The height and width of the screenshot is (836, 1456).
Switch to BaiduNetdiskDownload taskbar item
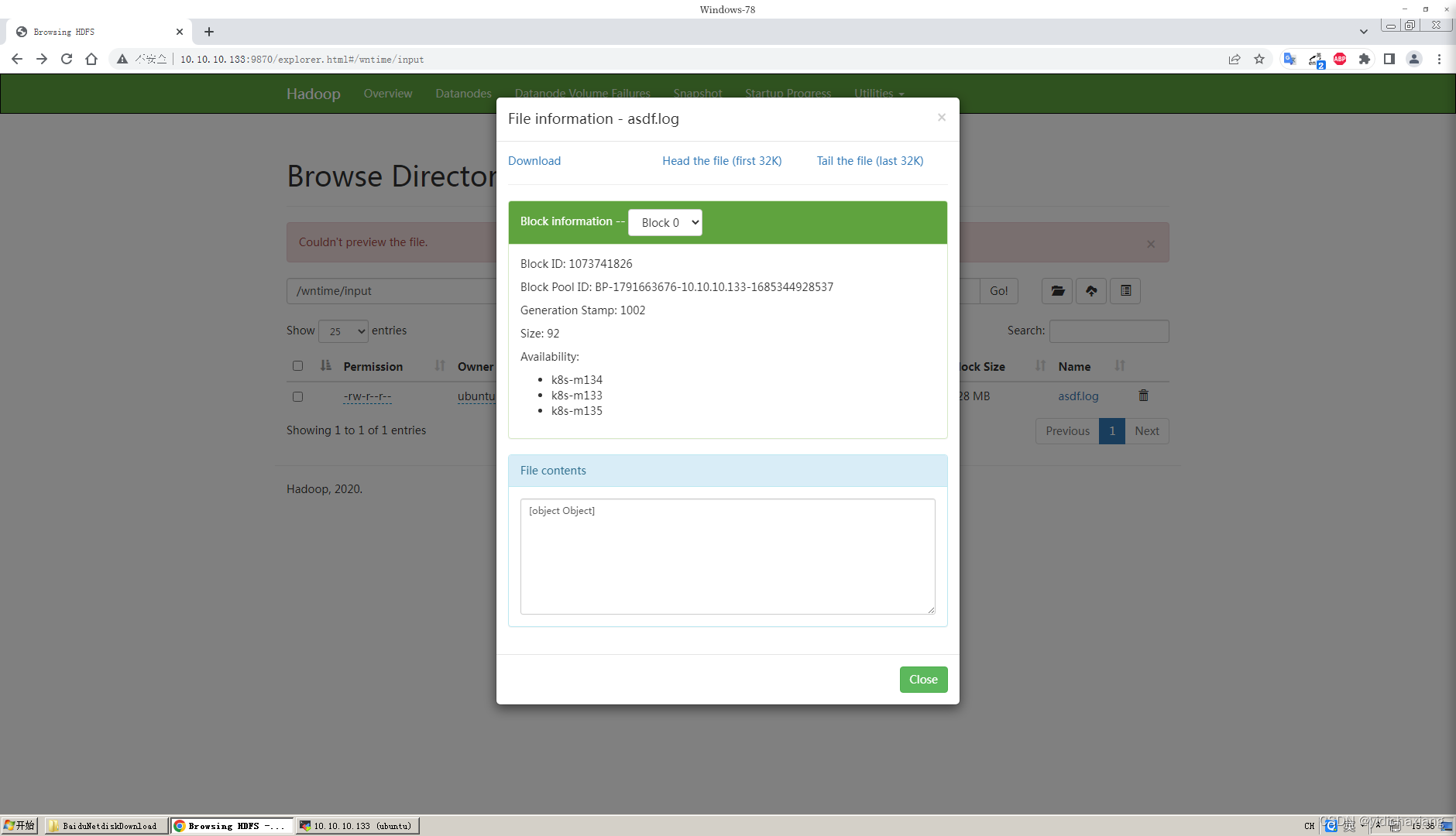tap(106, 826)
